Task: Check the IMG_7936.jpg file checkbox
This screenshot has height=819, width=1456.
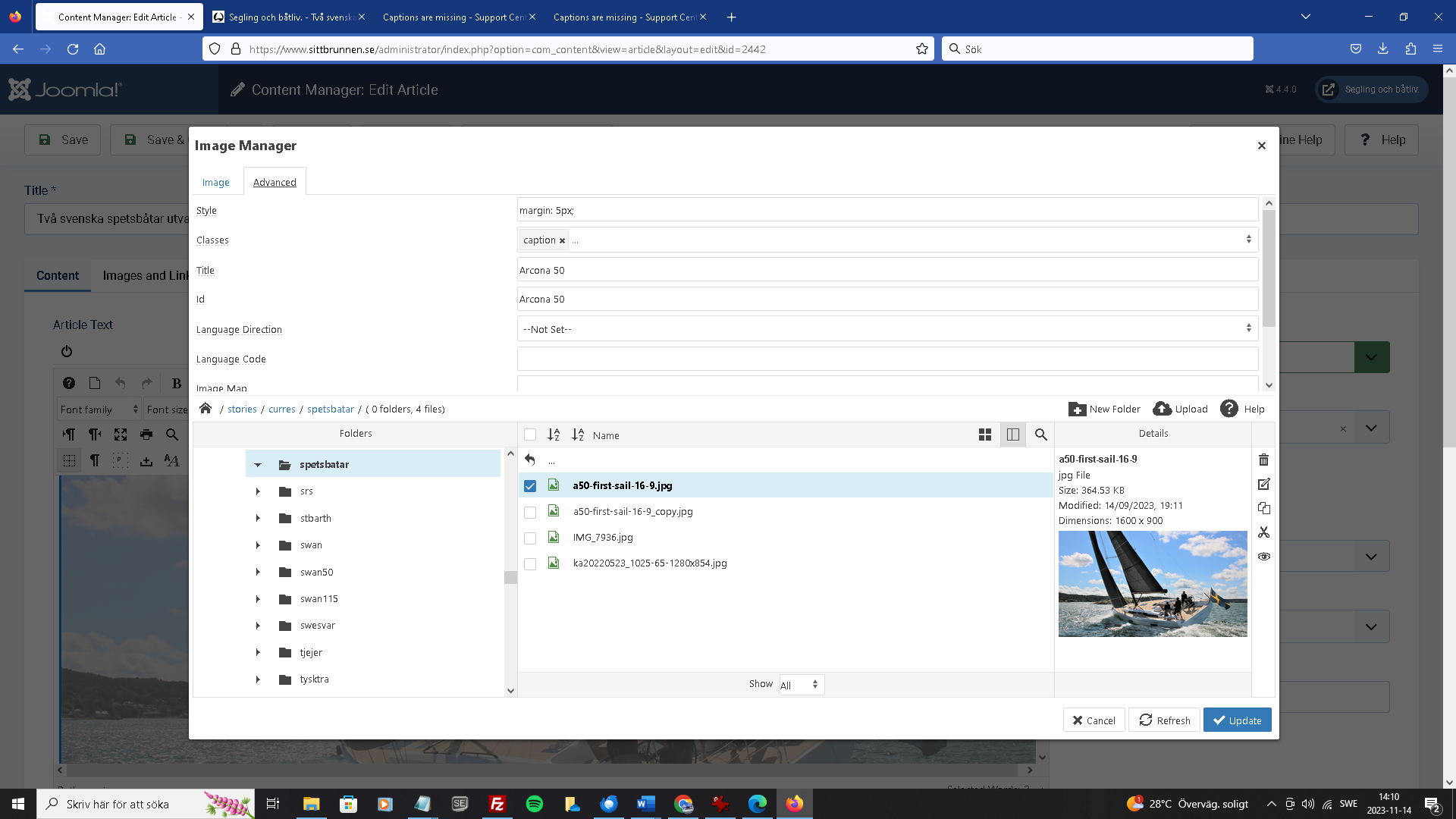Action: (x=530, y=538)
